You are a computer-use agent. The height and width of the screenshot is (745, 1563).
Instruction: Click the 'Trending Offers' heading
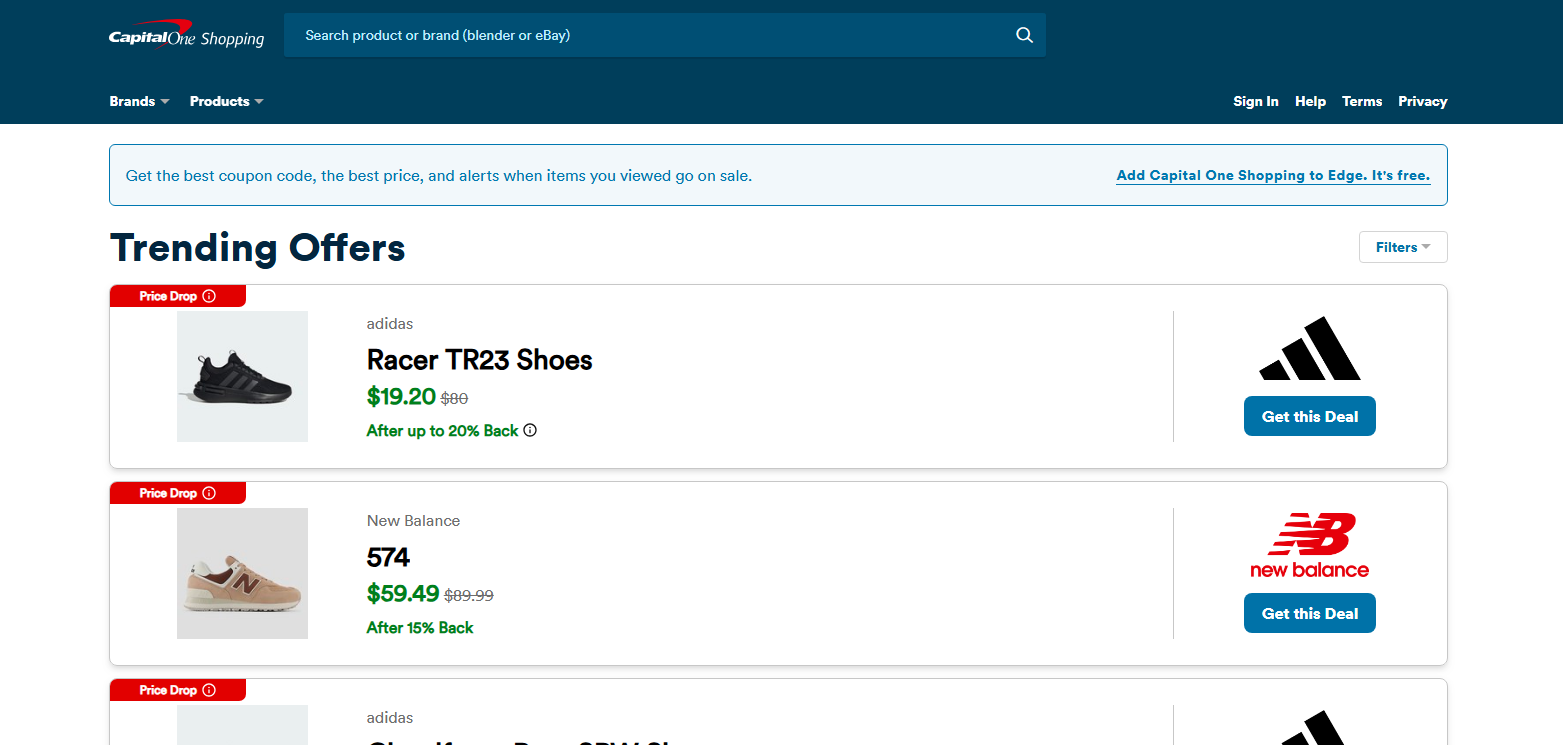[x=258, y=248]
